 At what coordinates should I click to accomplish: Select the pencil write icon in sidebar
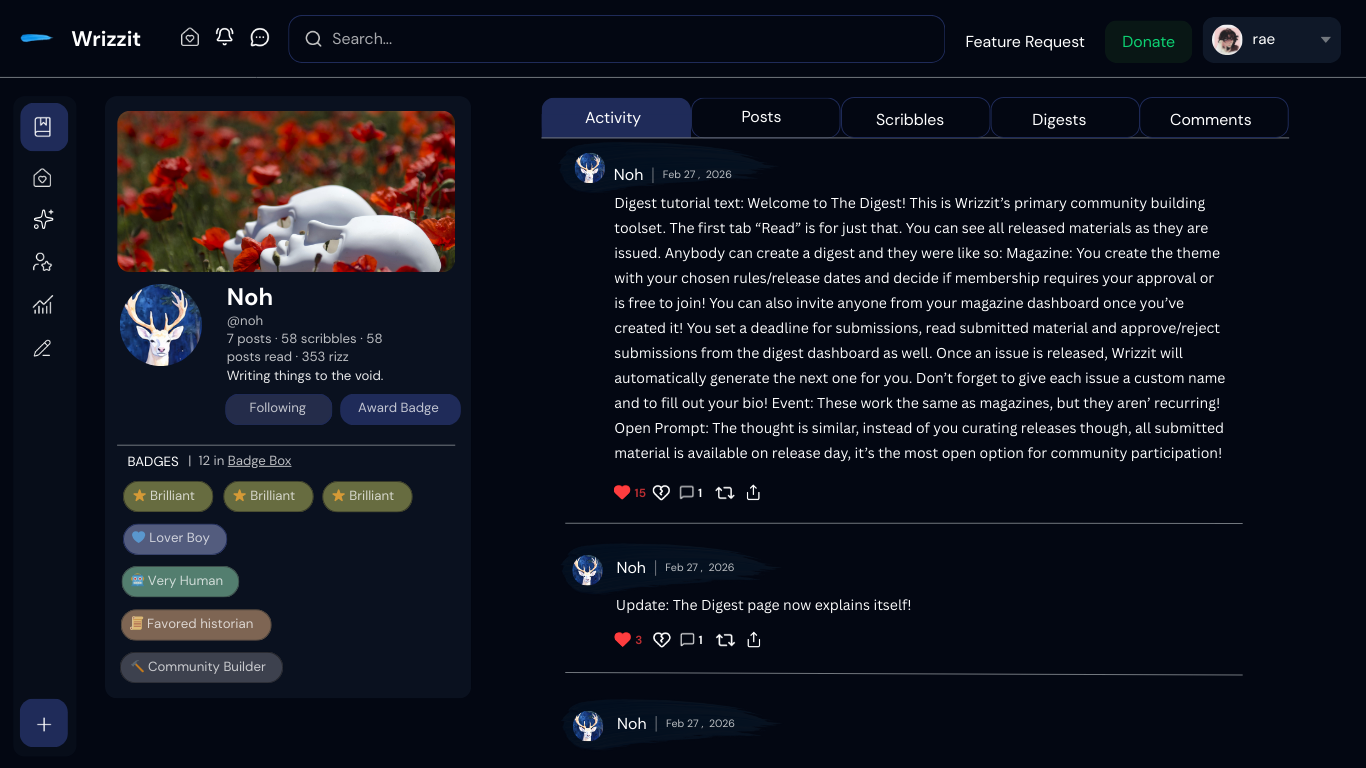click(43, 348)
